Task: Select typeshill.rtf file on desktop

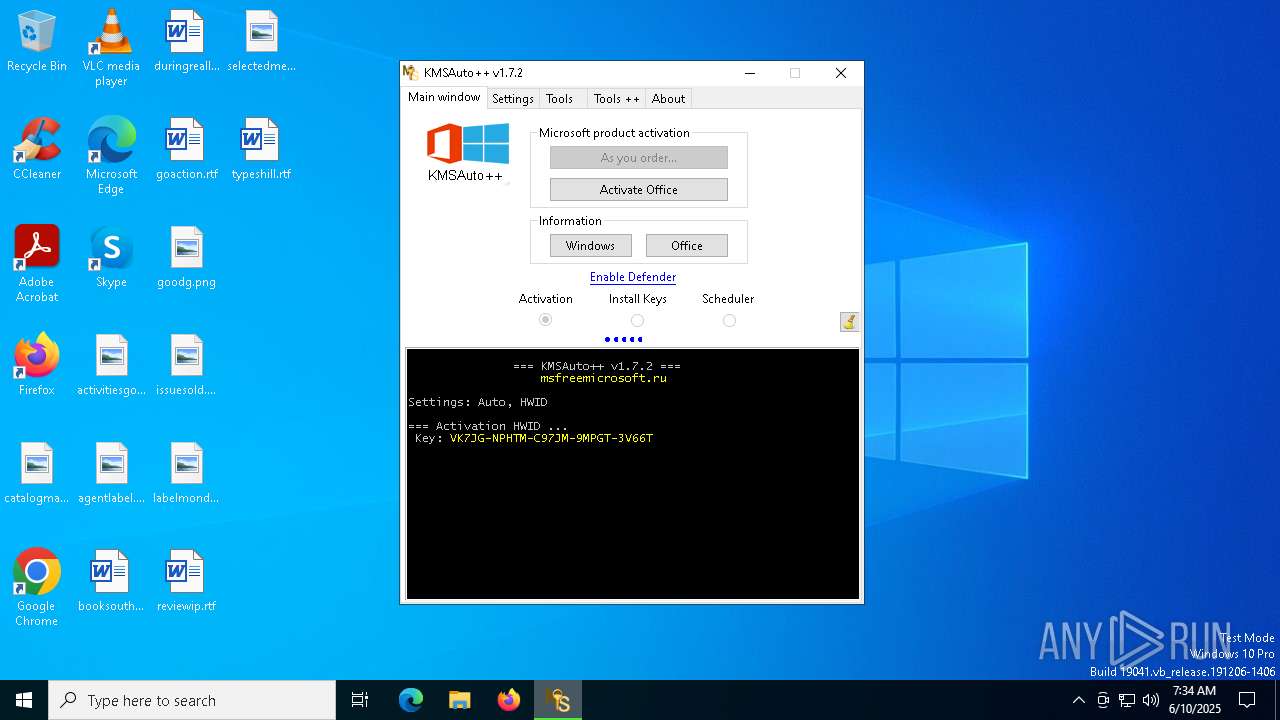Action: coord(261,149)
